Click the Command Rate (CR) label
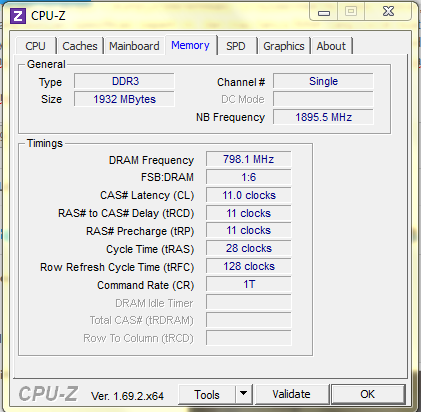Image resolution: width=421 pixels, height=412 pixels. [146, 285]
